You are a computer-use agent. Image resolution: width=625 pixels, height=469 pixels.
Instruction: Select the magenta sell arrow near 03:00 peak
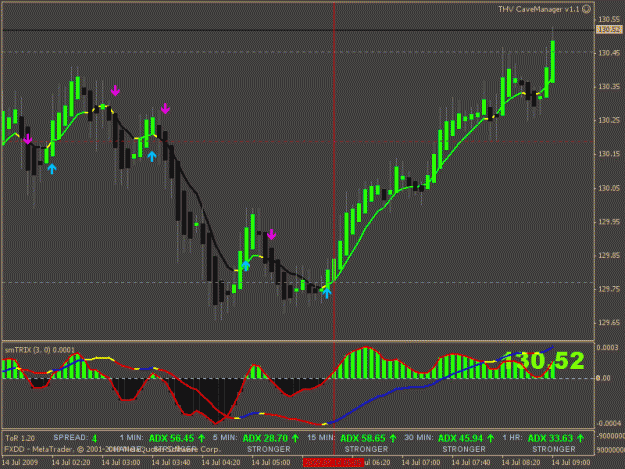(115, 90)
